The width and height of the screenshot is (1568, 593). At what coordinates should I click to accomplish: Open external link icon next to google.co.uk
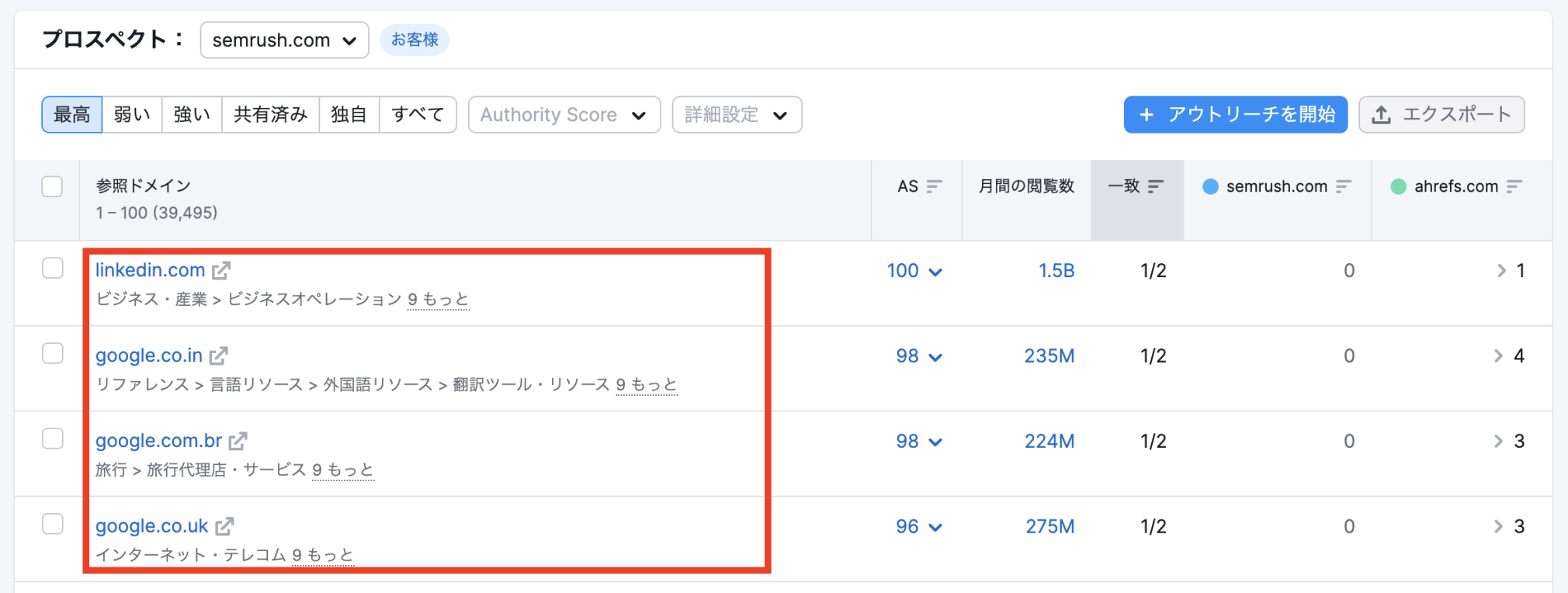click(224, 526)
